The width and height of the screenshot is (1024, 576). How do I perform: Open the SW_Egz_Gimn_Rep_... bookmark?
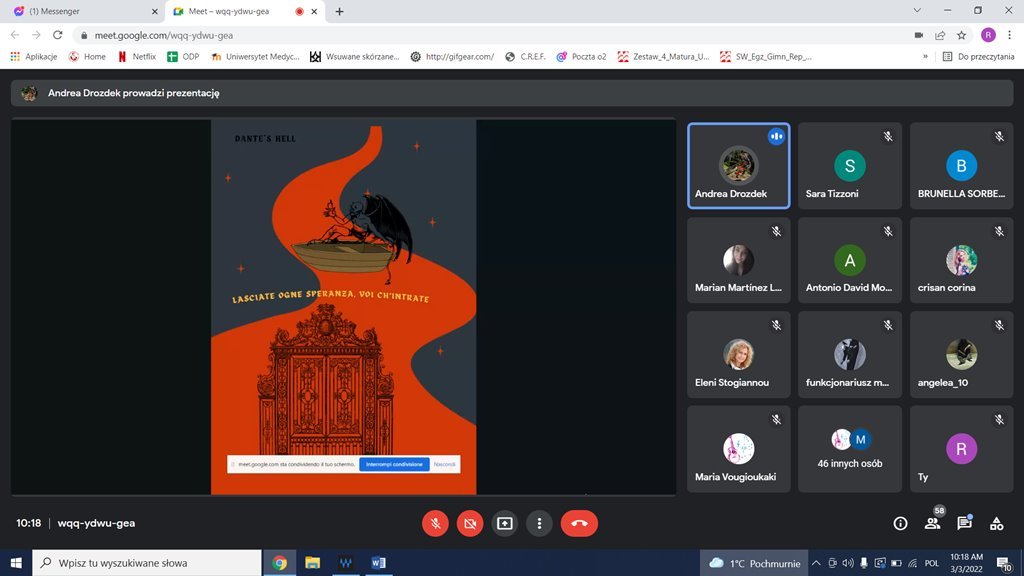pyautogui.click(x=765, y=57)
